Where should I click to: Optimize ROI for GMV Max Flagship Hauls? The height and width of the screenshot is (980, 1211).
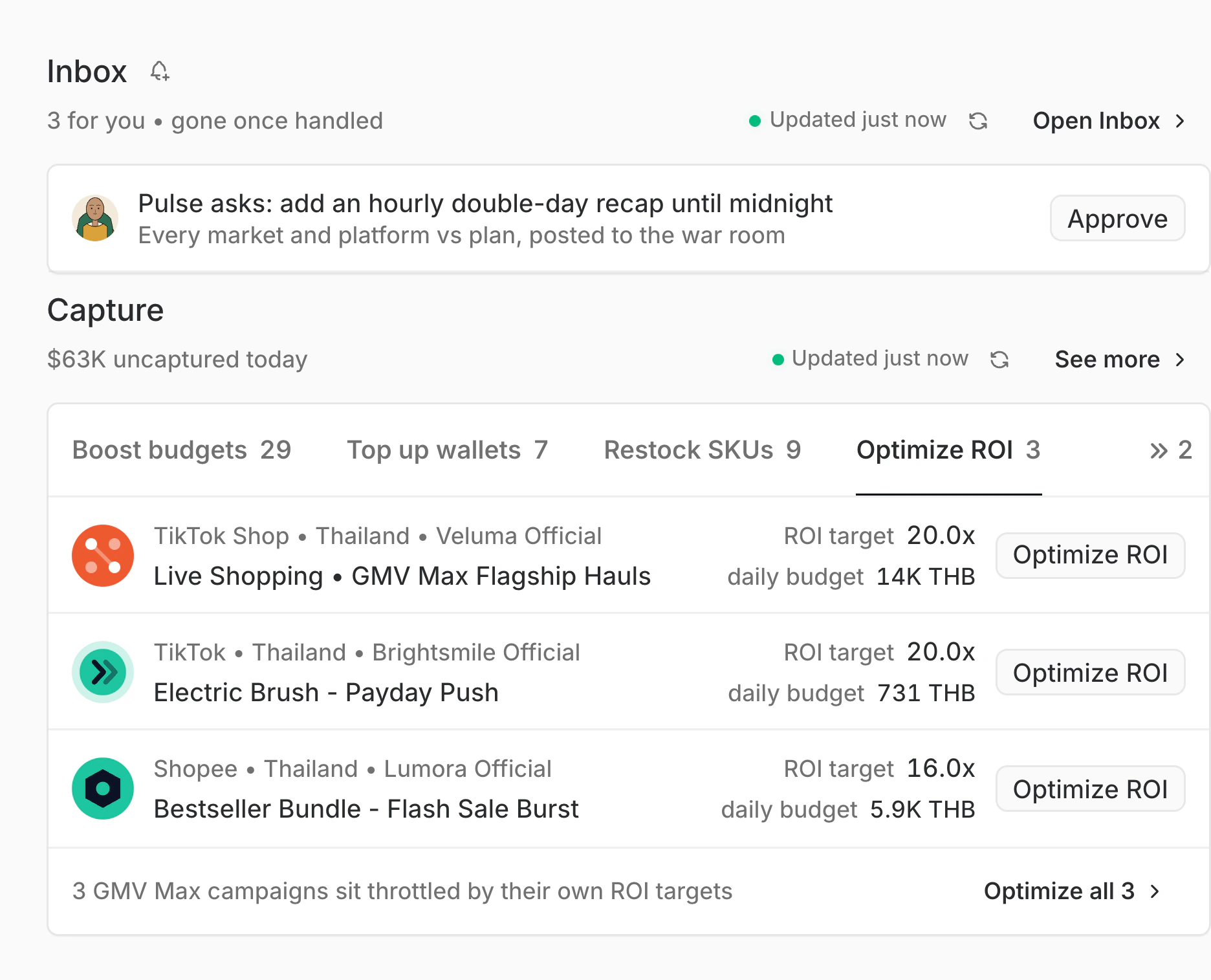(x=1090, y=555)
